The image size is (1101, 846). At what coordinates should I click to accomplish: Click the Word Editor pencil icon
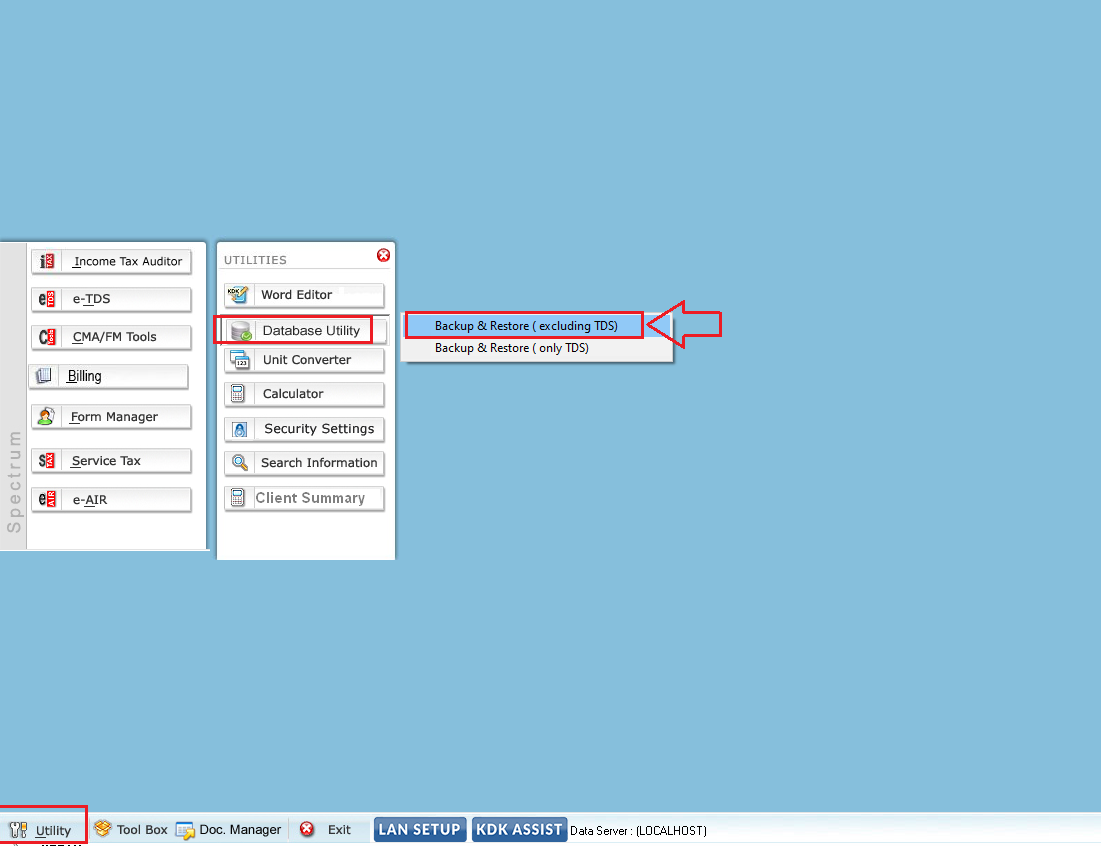[x=238, y=295]
